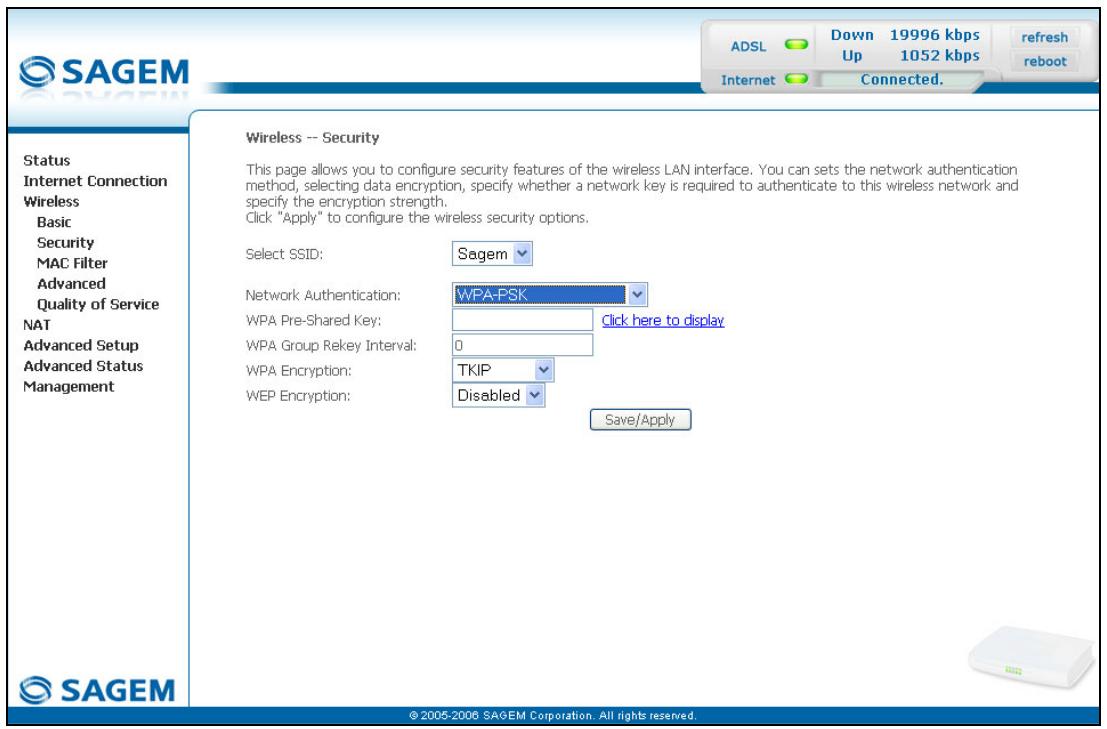This screenshot has width=1107, height=729.
Task: Open the Network Authentication dropdown
Action: coord(549,294)
